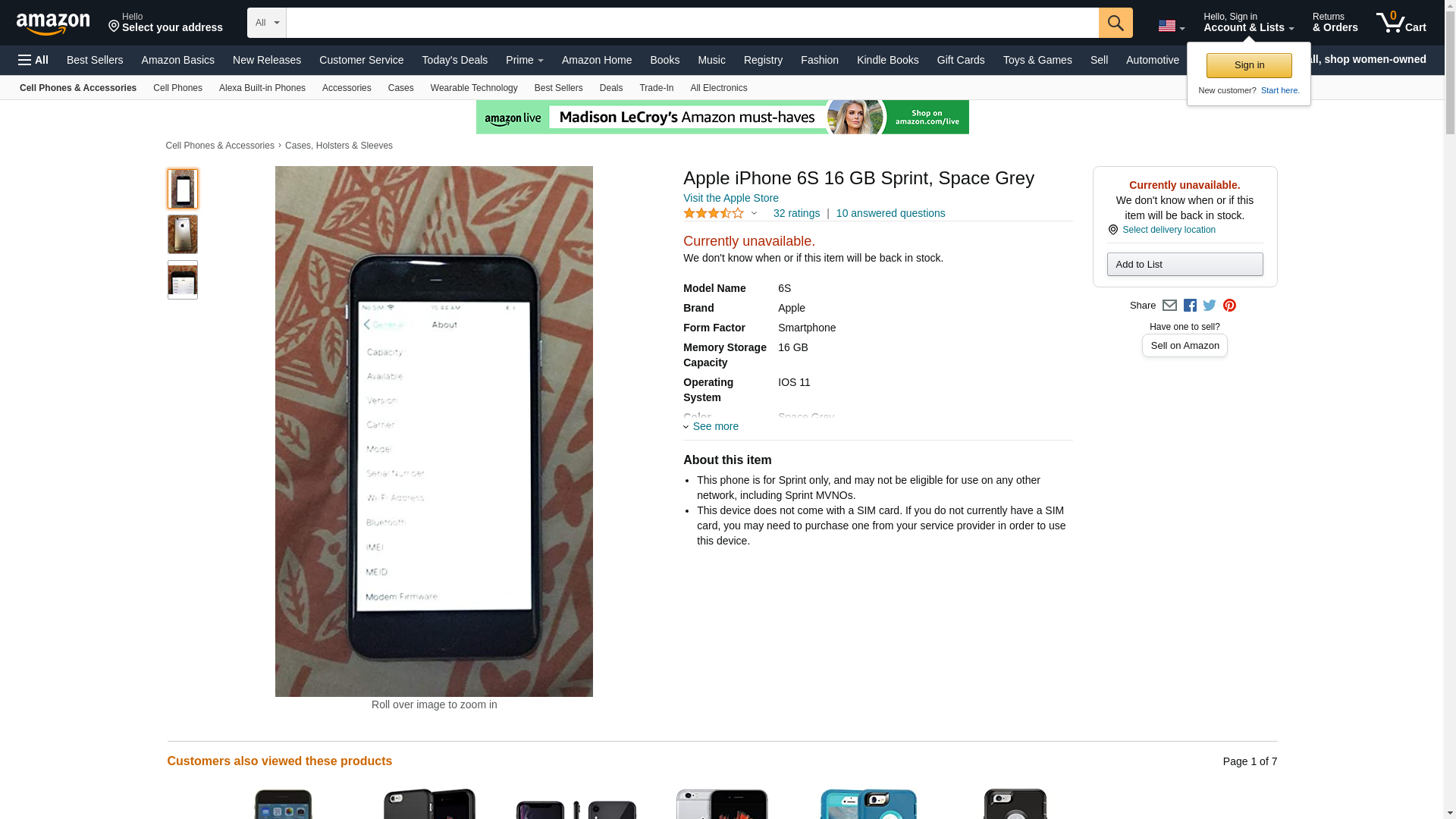
Task: Select the Wearable Technology subnav item
Action: pos(474,88)
